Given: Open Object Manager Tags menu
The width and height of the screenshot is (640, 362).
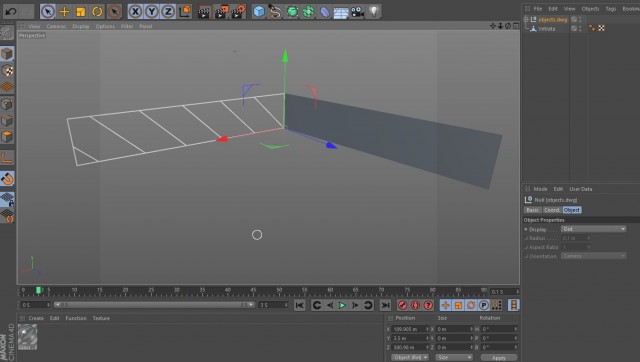Looking at the screenshot, I should click(x=611, y=9).
